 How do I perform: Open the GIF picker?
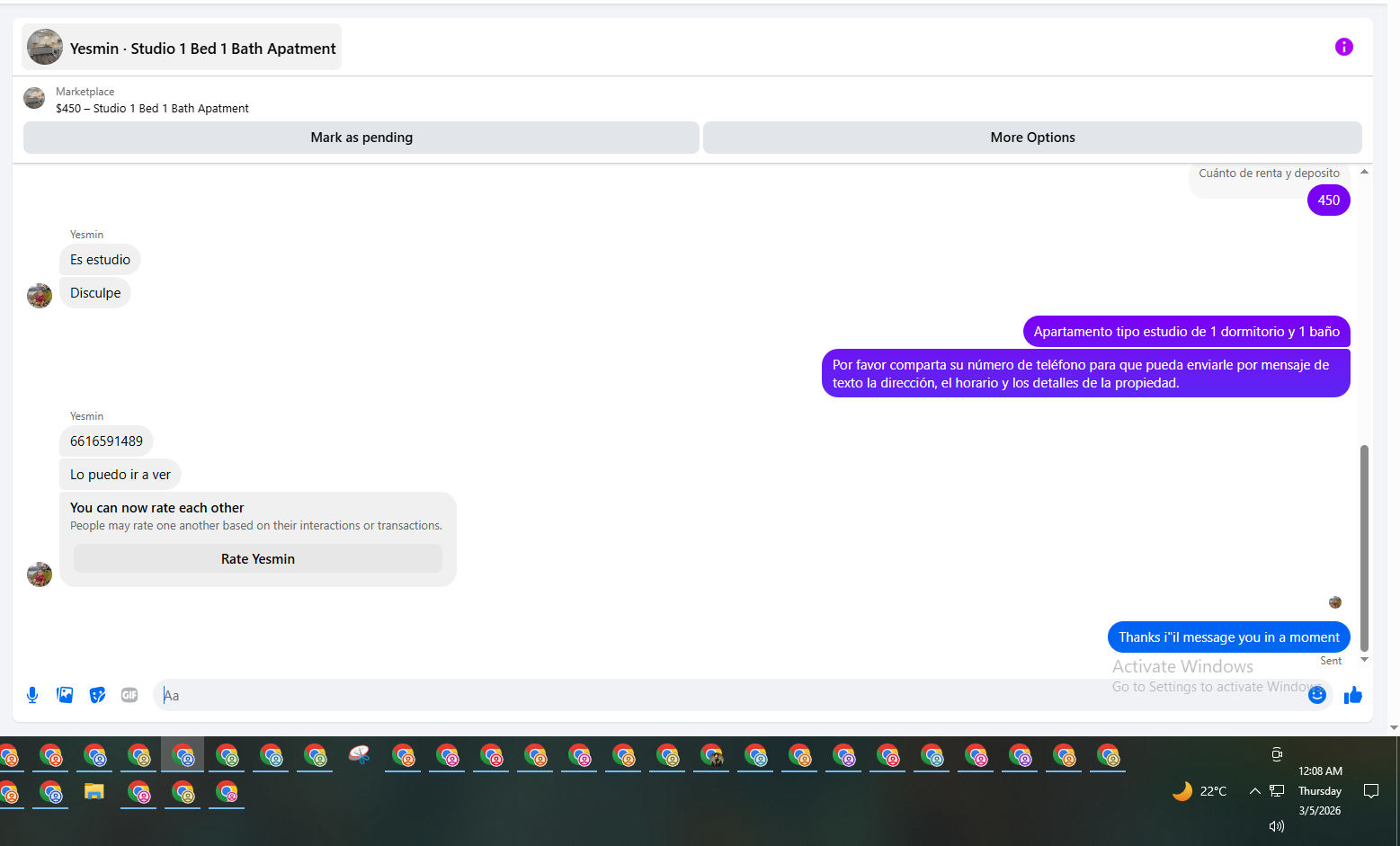pos(129,695)
